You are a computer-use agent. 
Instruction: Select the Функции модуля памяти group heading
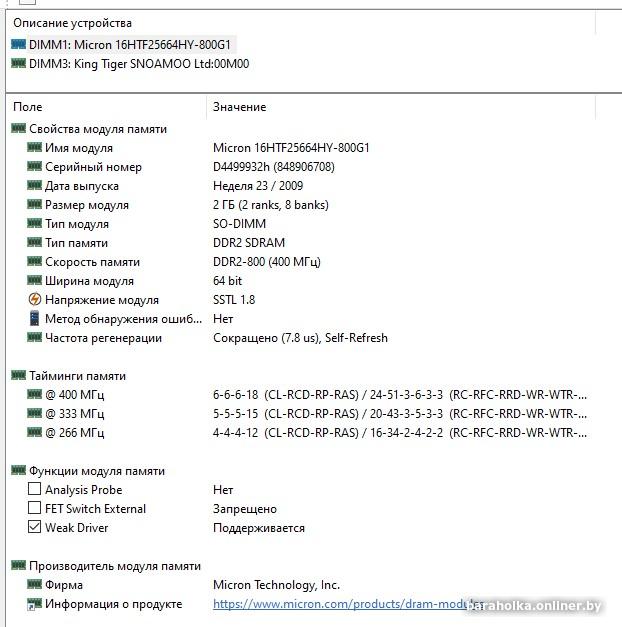pos(97,471)
